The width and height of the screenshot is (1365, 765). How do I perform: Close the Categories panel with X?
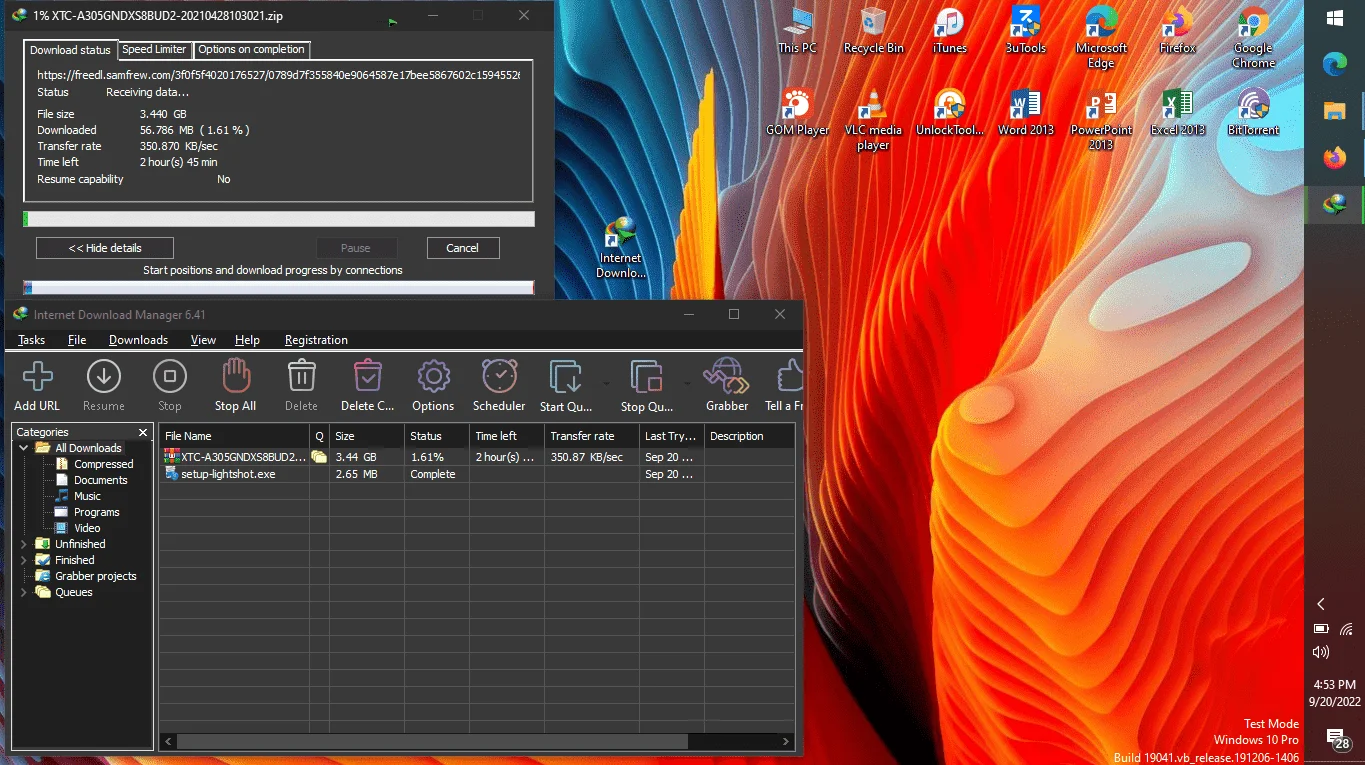(x=143, y=432)
